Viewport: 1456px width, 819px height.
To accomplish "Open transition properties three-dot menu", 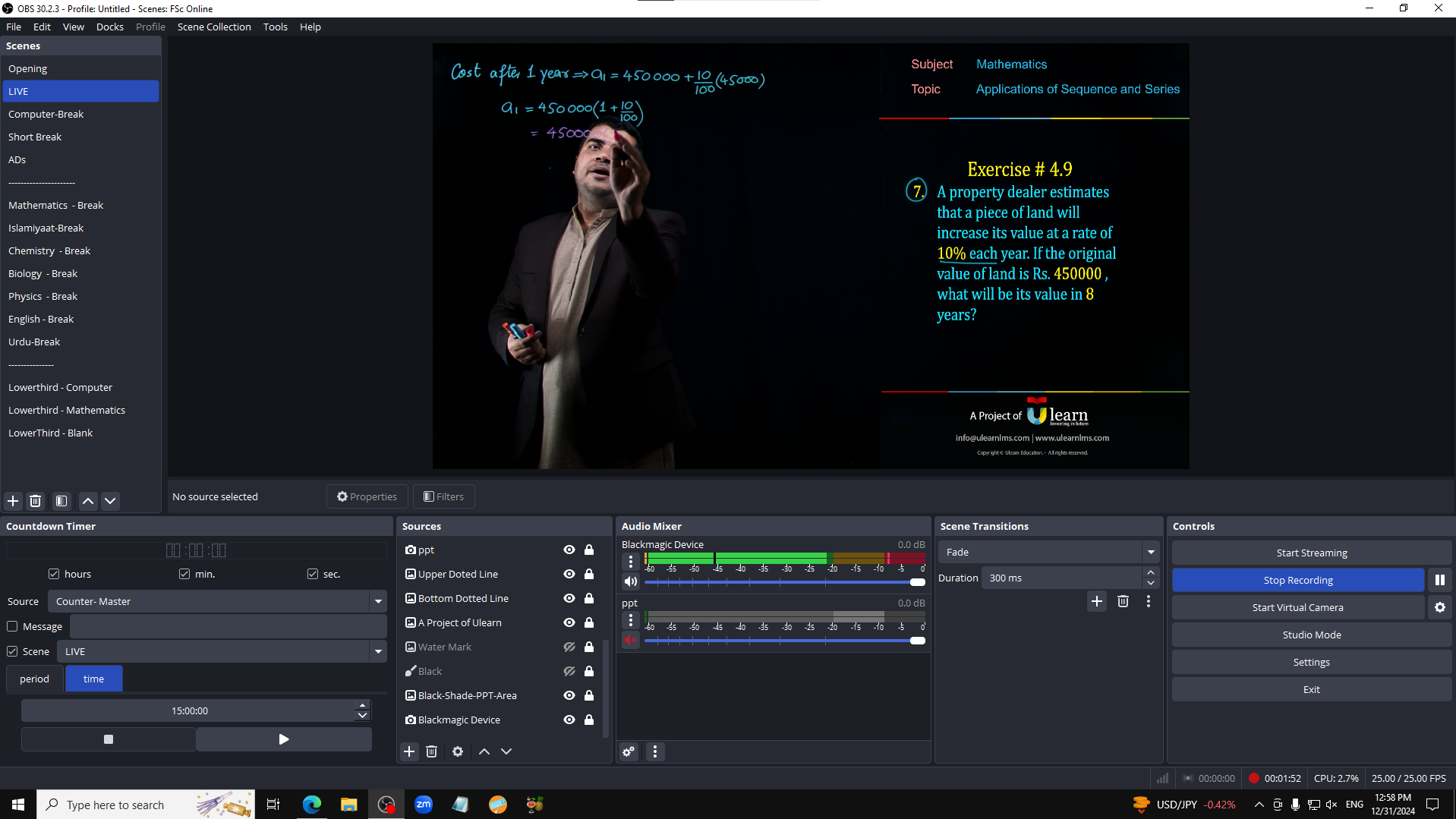I will click(x=1149, y=601).
